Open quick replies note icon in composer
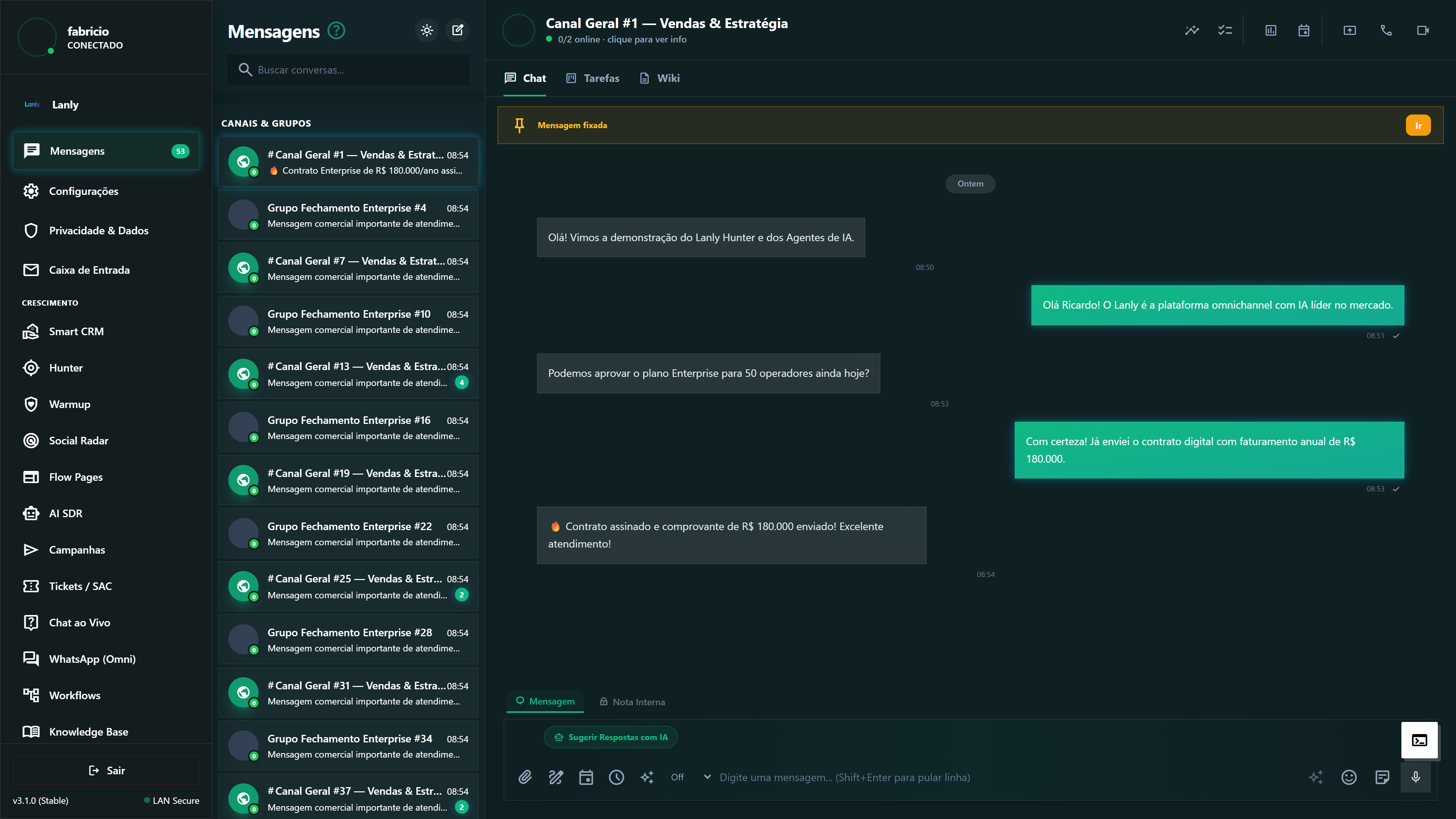The image size is (1456, 819). (1382, 777)
